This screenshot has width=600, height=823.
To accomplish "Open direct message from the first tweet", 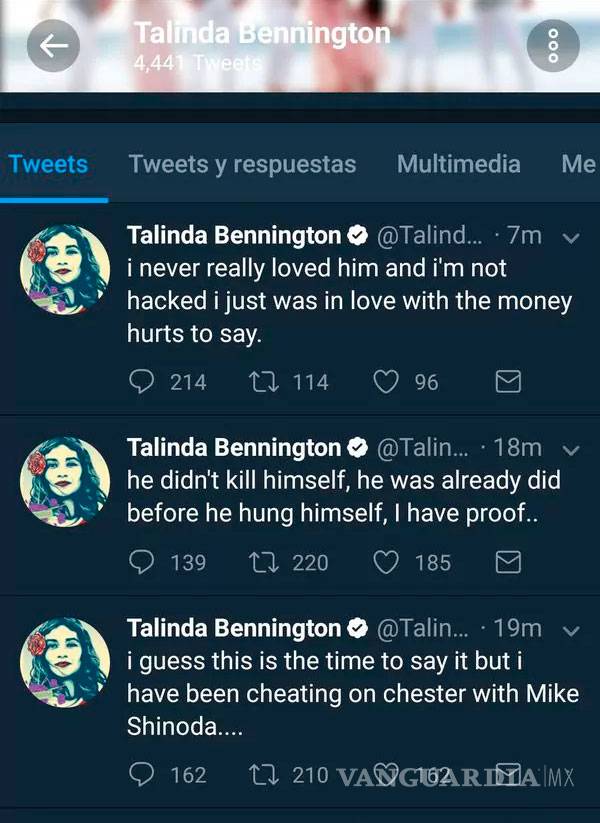I will point(507,381).
